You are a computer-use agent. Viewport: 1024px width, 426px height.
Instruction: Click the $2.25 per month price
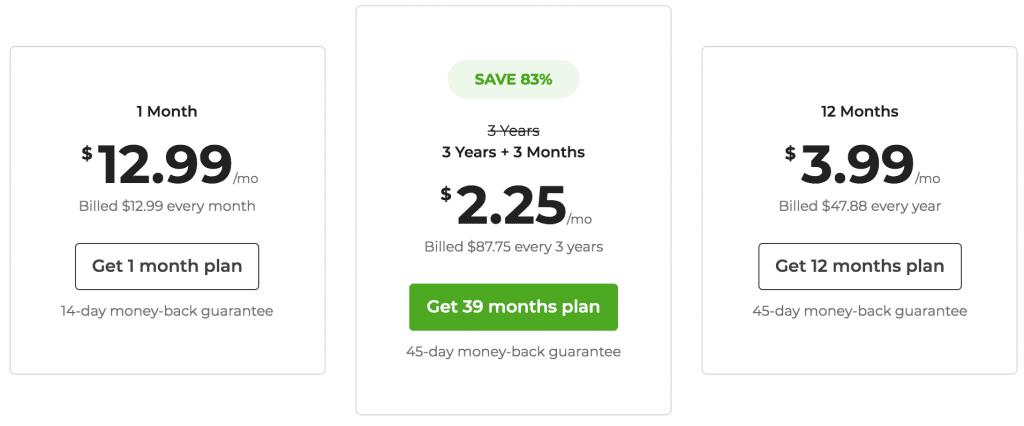point(516,206)
